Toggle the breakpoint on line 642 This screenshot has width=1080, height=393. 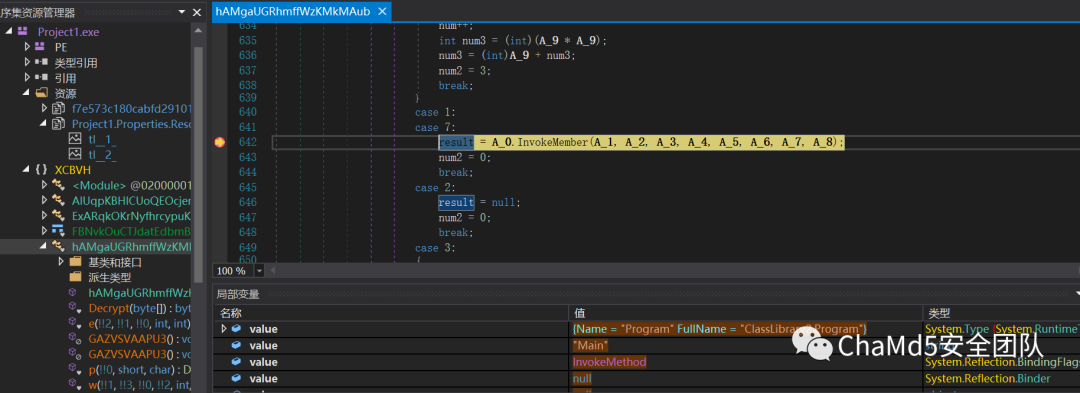coord(220,142)
